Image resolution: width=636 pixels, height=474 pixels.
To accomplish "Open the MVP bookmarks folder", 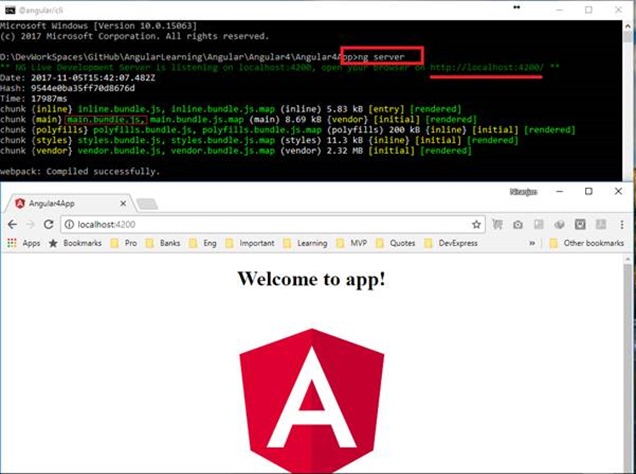I will [x=352, y=243].
